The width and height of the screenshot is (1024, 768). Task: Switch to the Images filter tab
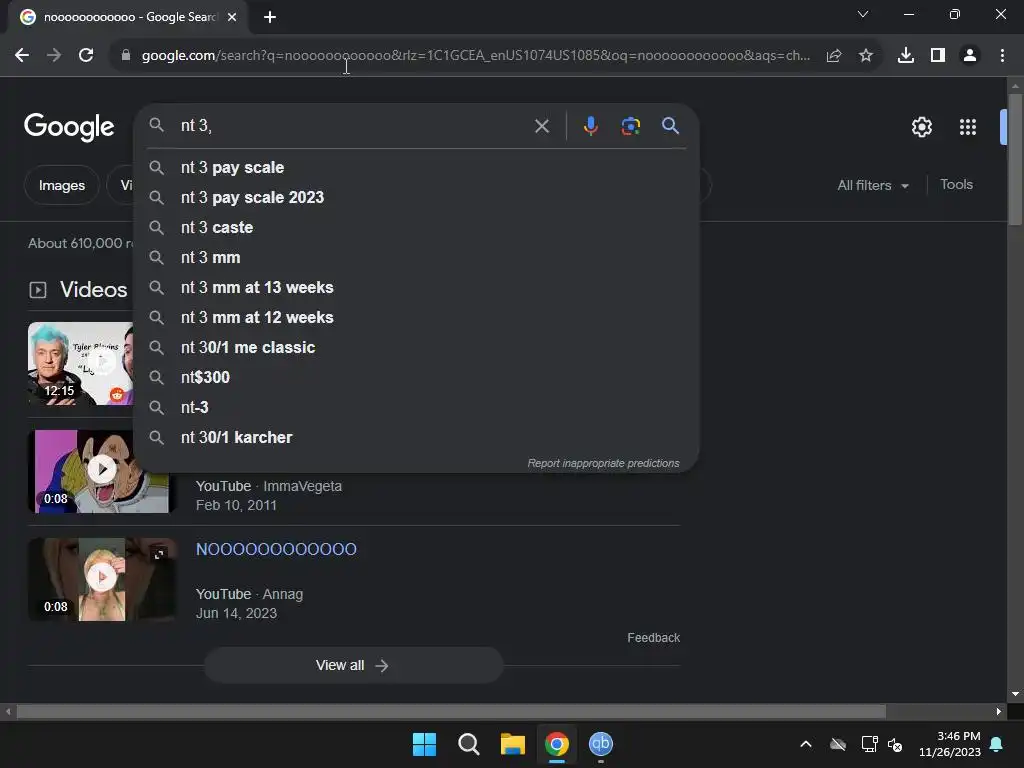tap(61, 185)
